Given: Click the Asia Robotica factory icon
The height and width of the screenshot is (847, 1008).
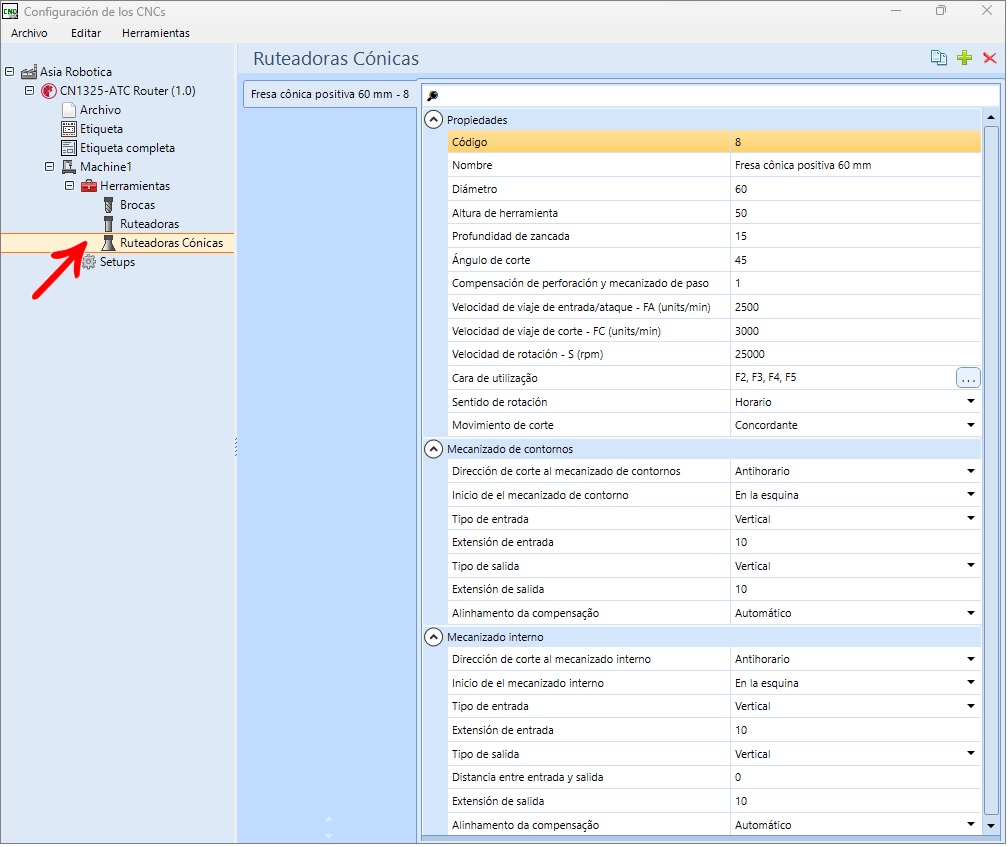Looking at the screenshot, I should 28,72.
